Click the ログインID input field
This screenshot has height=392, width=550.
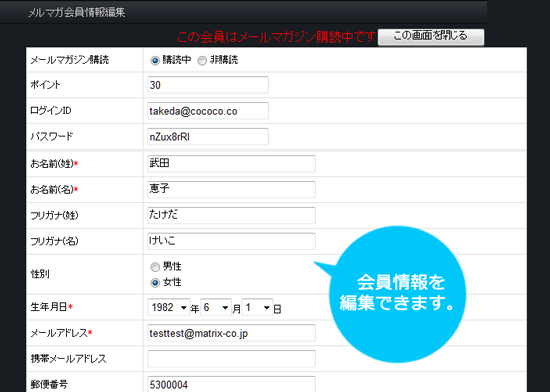(x=208, y=111)
